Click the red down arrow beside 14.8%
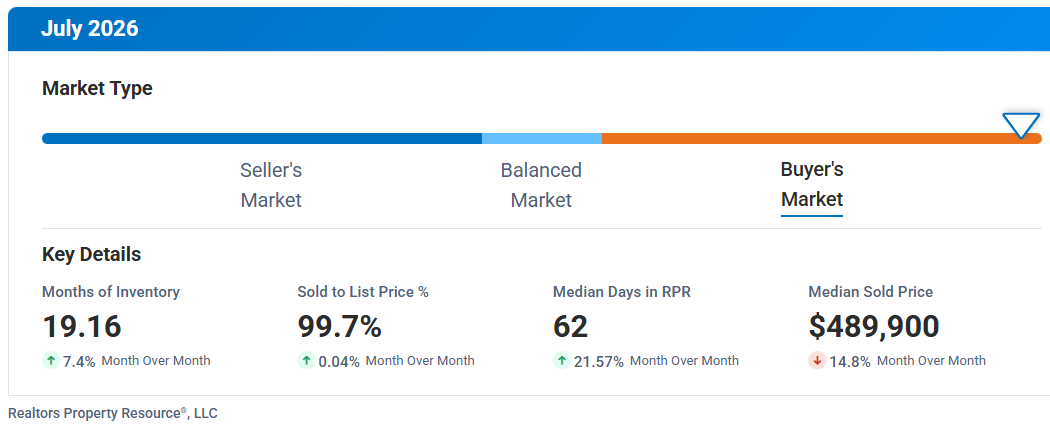 [x=817, y=361]
